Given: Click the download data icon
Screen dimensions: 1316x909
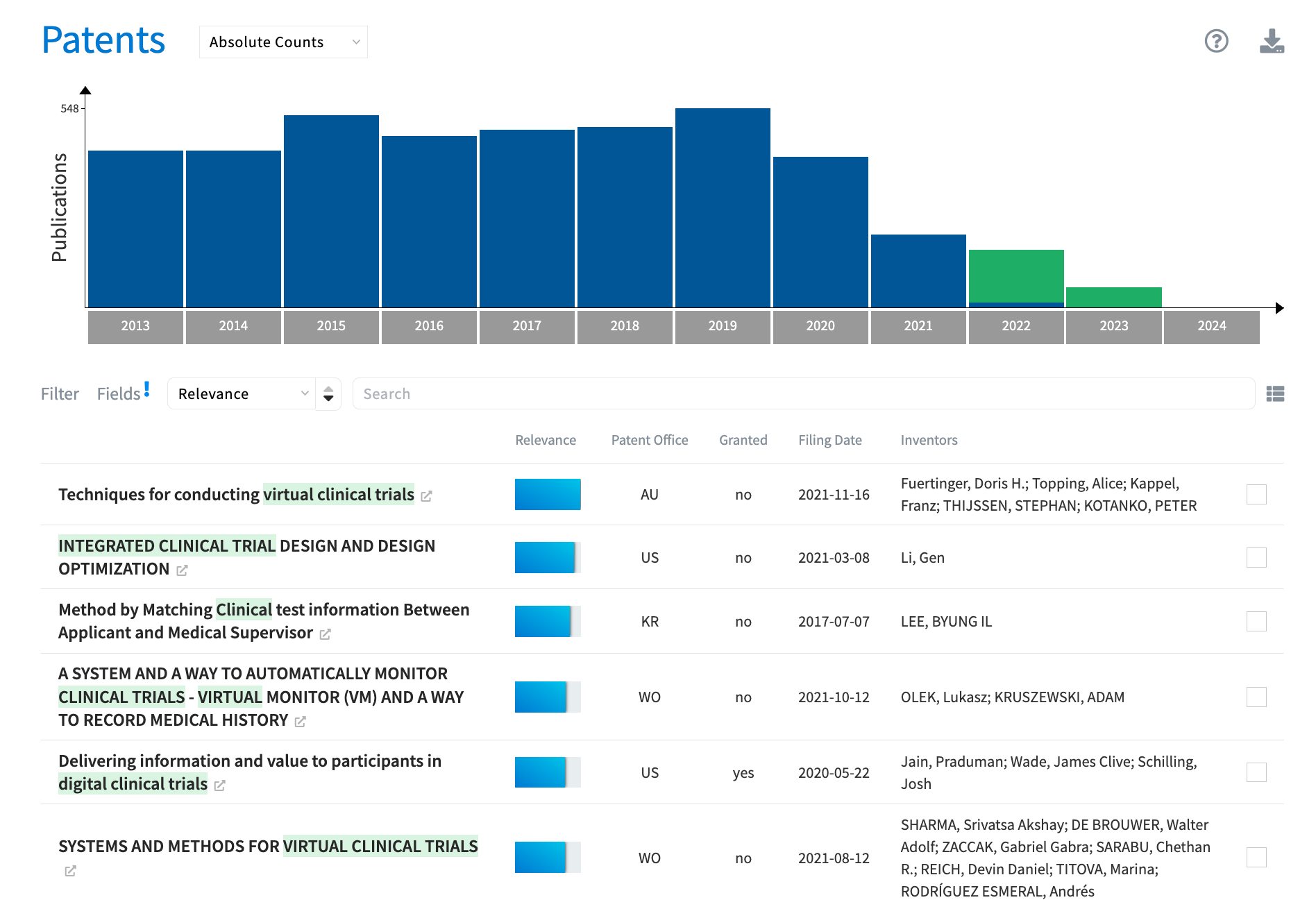Looking at the screenshot, I should click(x=1272, y=41).
